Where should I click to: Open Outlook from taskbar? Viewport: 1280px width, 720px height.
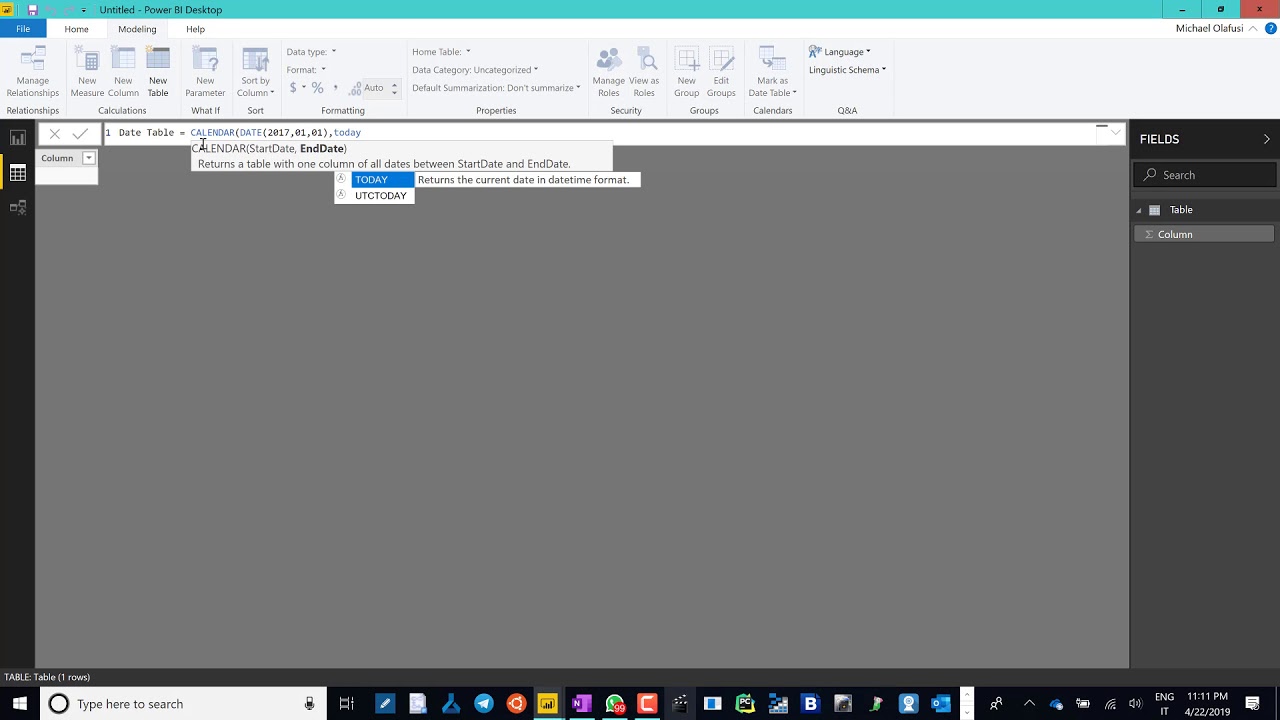tap(941, 704)
